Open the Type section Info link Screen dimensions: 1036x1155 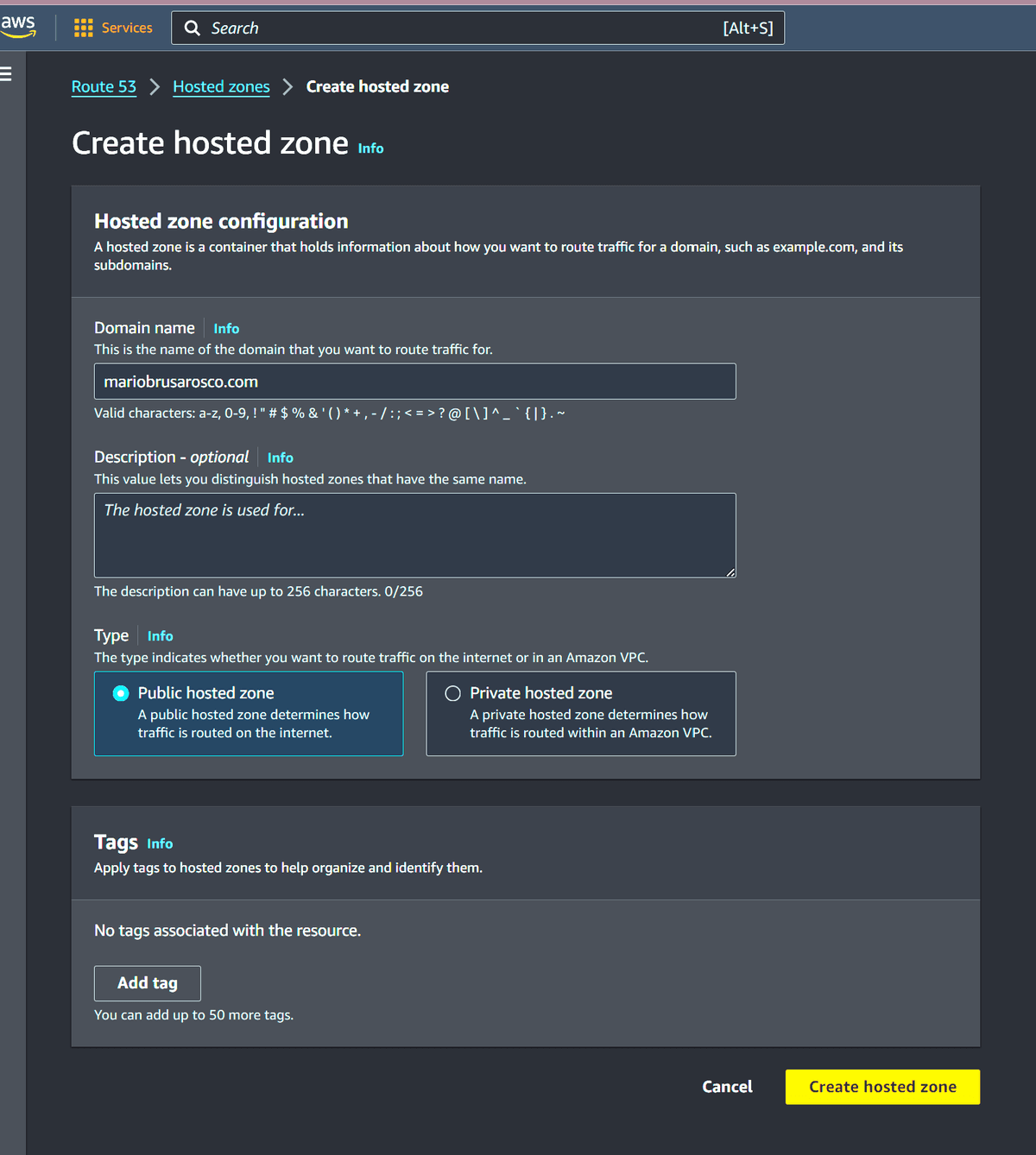[160, 635]
